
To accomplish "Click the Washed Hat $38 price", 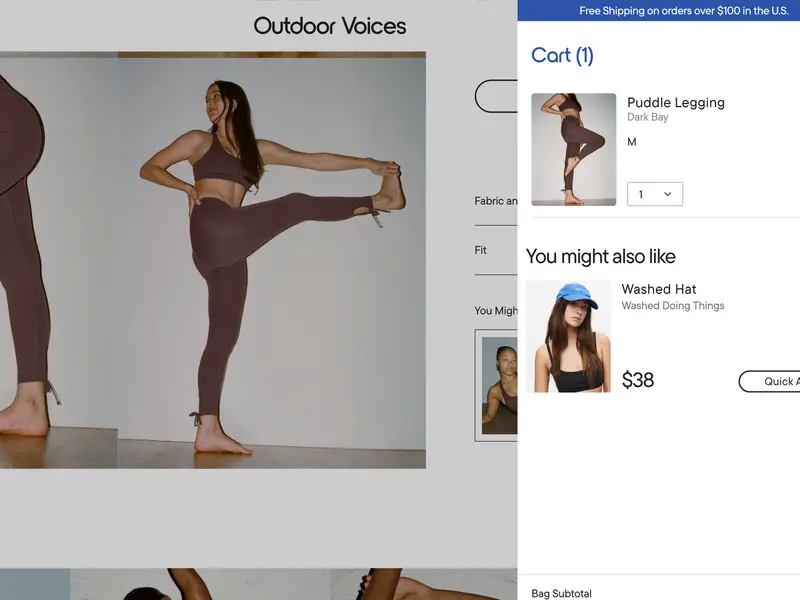I will [x=638, y=380].
